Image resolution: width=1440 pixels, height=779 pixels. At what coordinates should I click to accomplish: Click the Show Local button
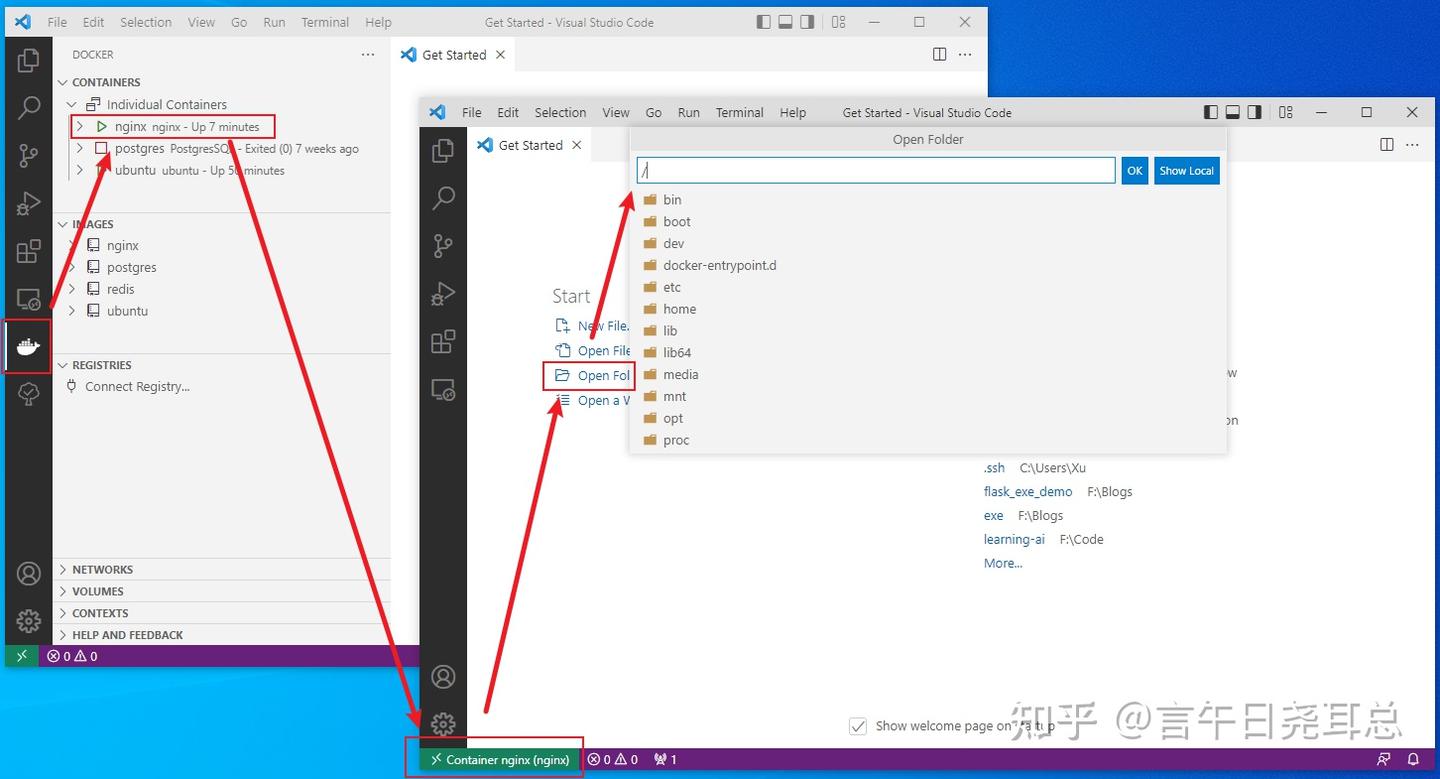point(1186,170)
